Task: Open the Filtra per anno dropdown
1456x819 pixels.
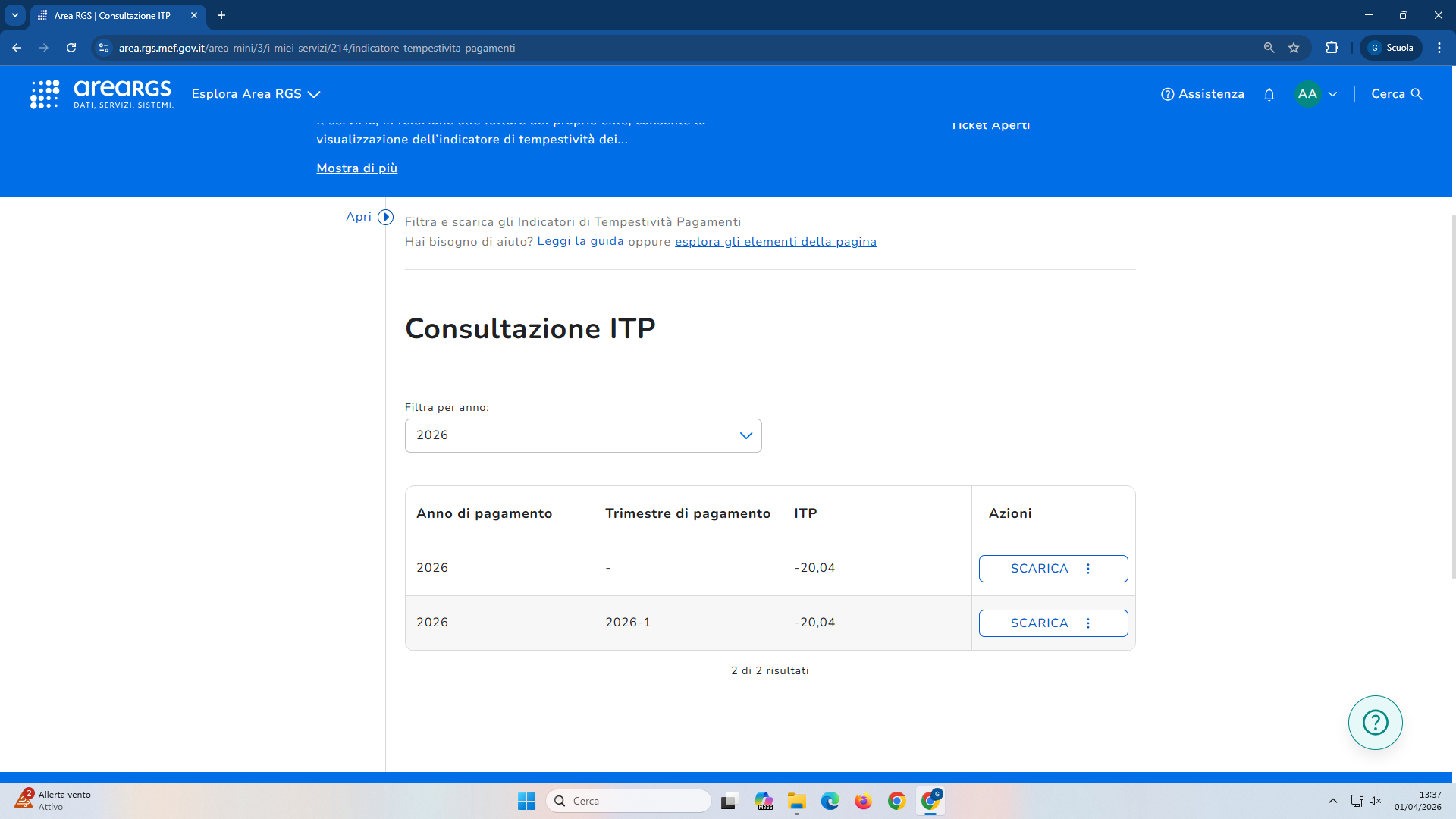Action: point(582,435)
